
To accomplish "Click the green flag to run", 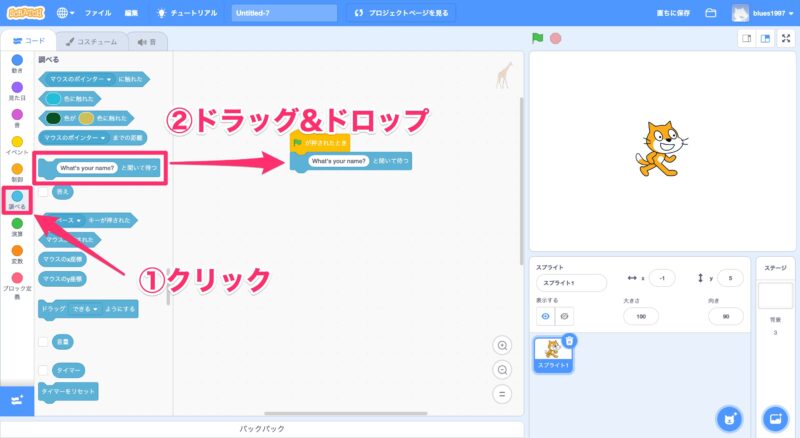I will (x=538, y=39).
